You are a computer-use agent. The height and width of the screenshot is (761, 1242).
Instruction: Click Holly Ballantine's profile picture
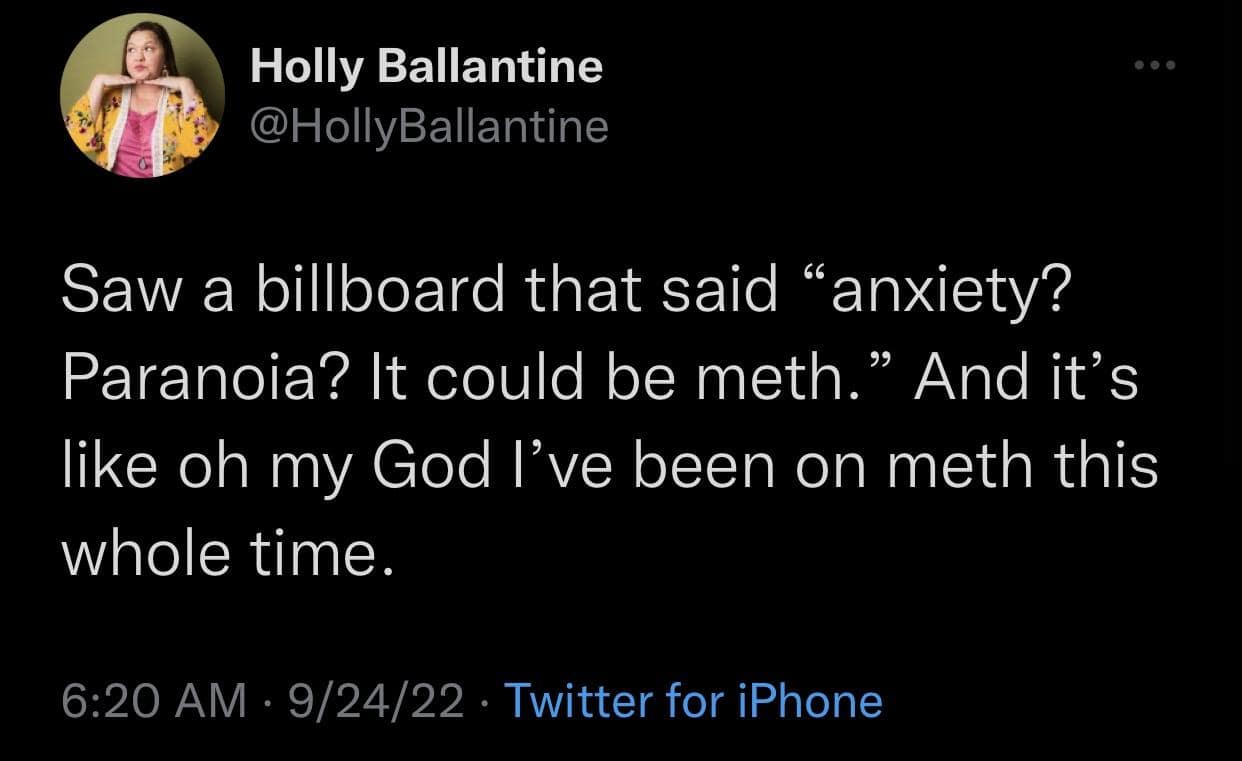tap(141, 96)
